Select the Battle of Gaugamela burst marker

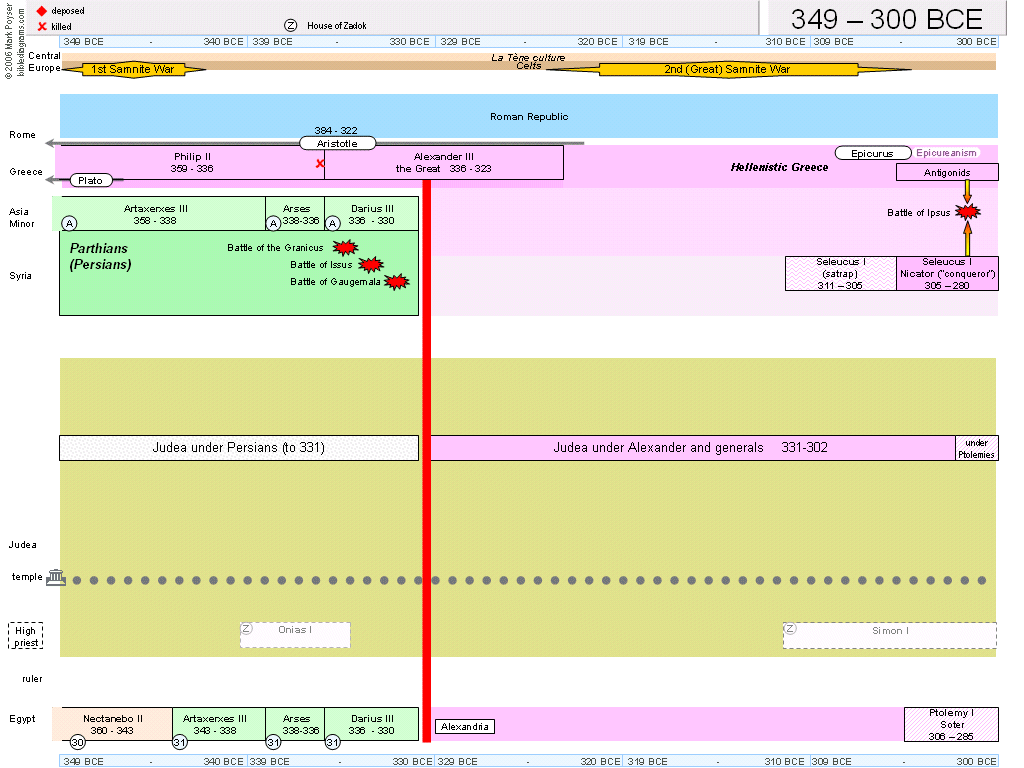[397, 282]
